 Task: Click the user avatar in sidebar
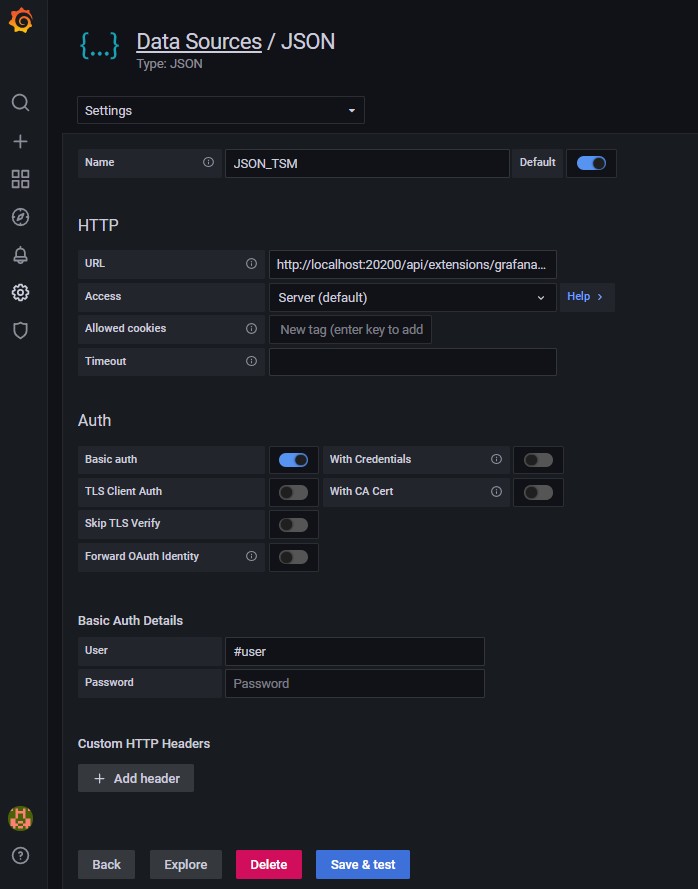click(x=20, y=817)
